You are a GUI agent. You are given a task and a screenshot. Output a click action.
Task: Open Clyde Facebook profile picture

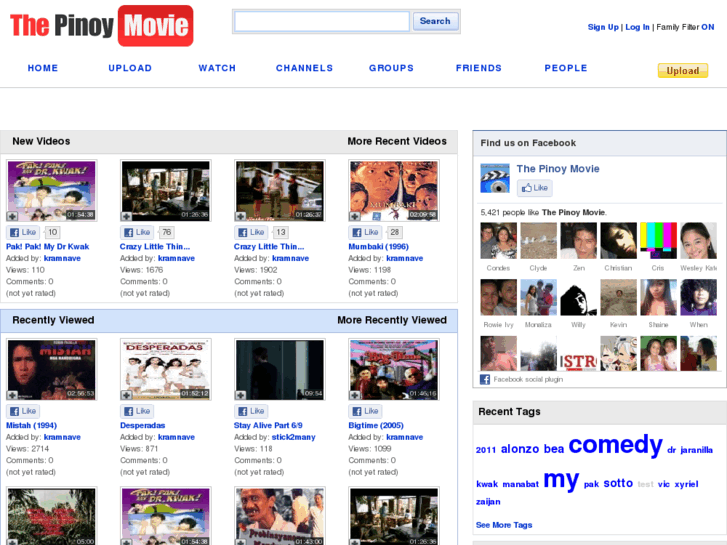click(x=538, y=241)
